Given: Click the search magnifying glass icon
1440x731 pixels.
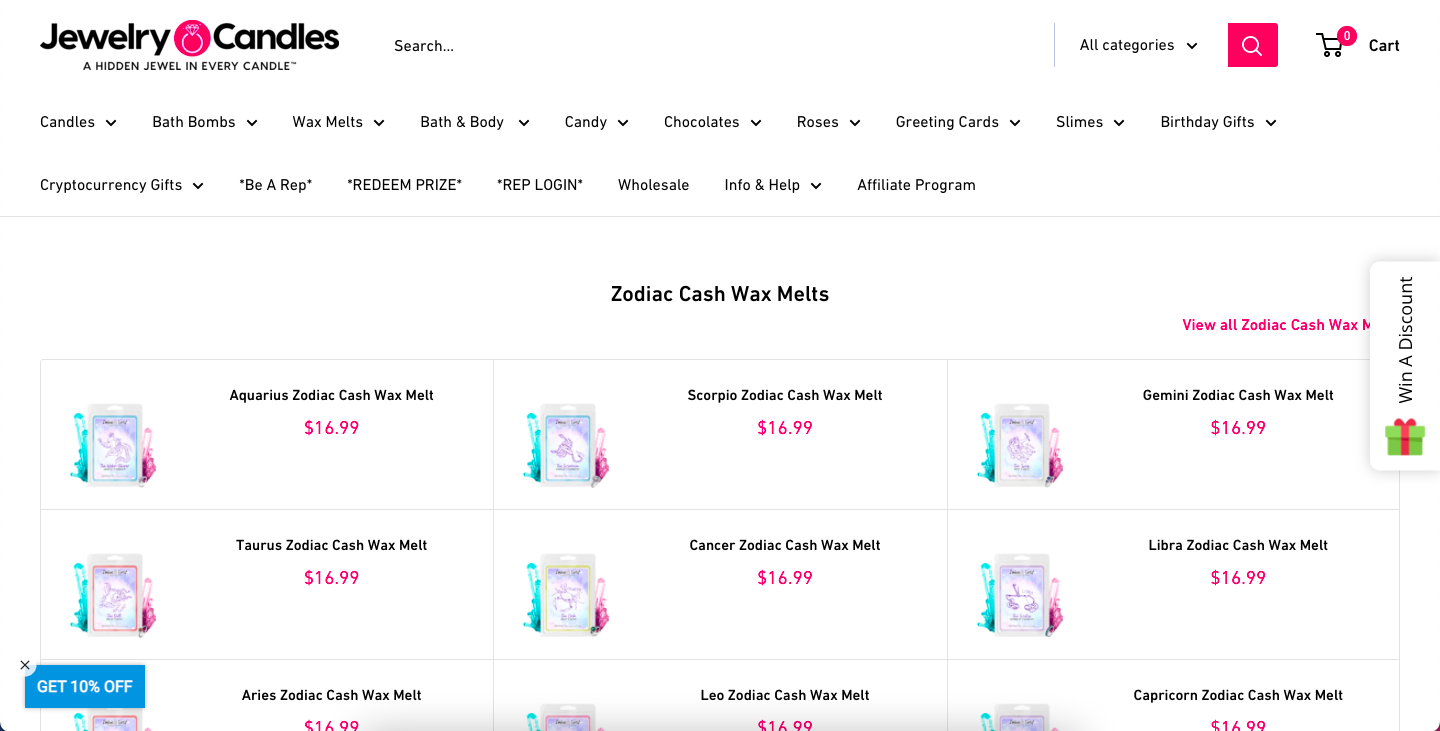Looking at the screenshot, I should [1252, 45].
